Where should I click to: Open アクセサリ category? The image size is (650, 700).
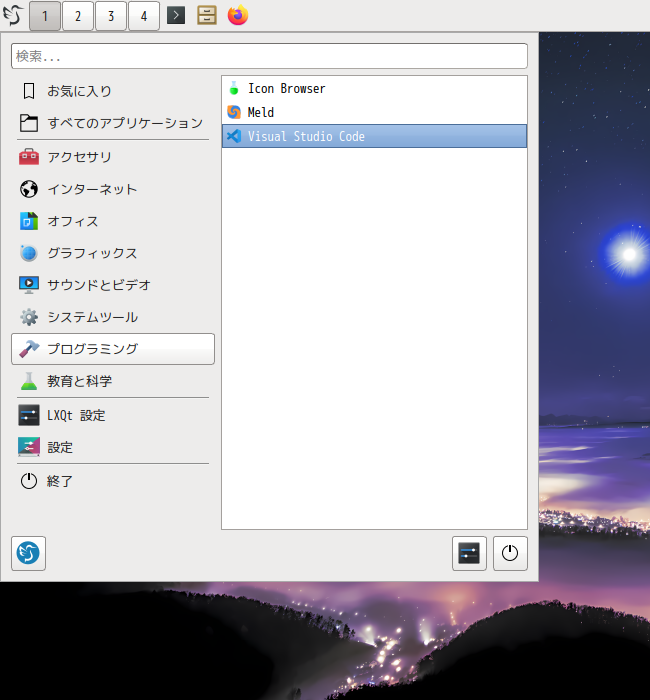pos(112,157)
